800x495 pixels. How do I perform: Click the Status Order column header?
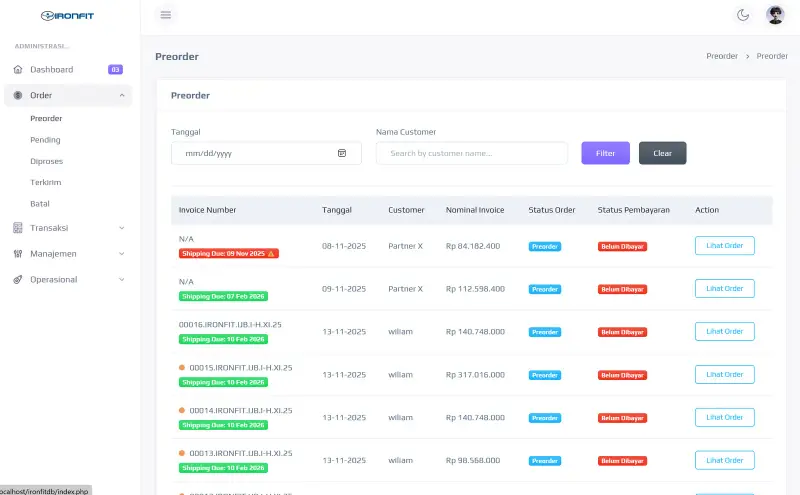pos(552,210)
